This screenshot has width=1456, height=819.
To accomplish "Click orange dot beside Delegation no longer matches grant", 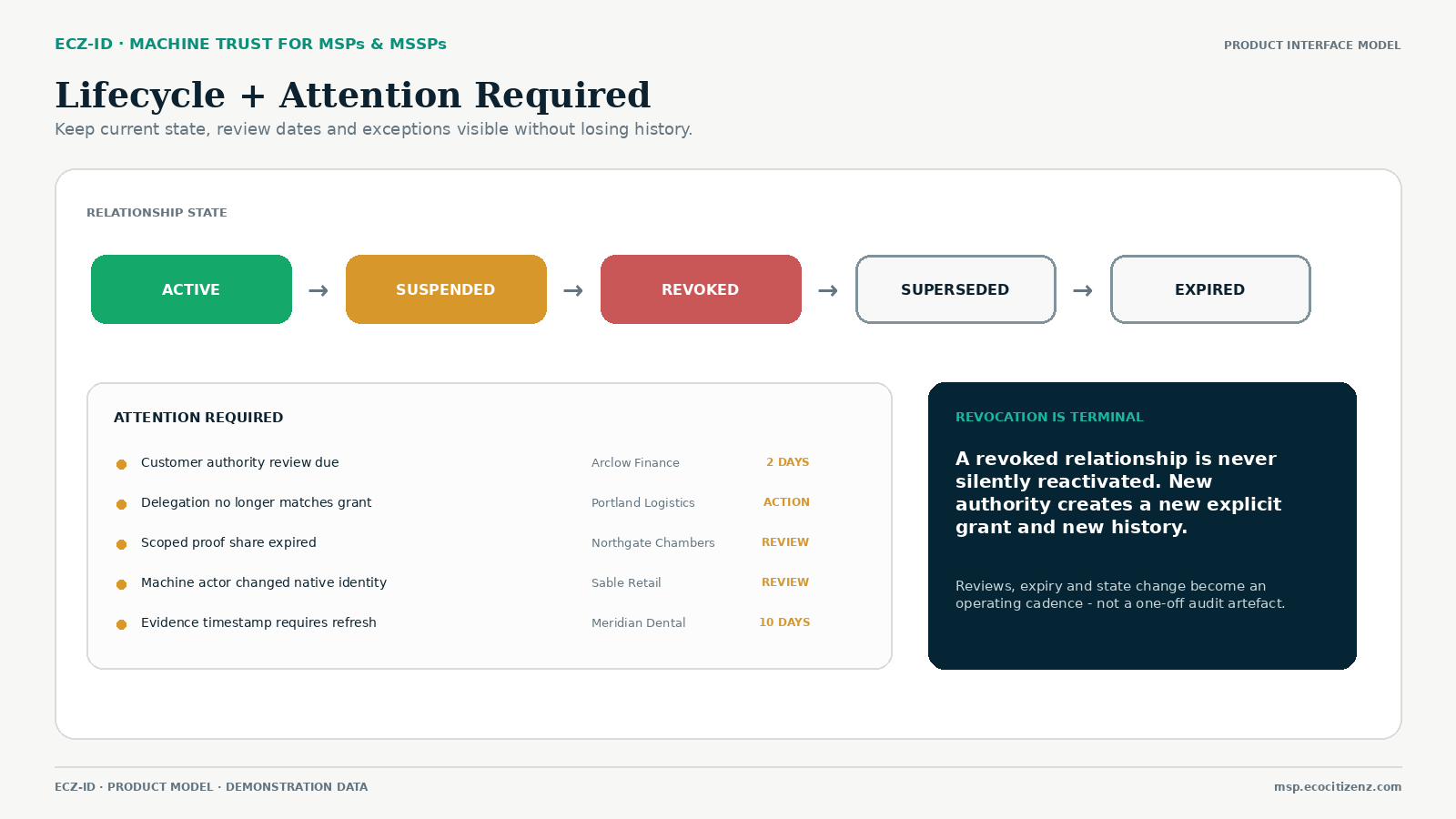I will pos(121,504).
